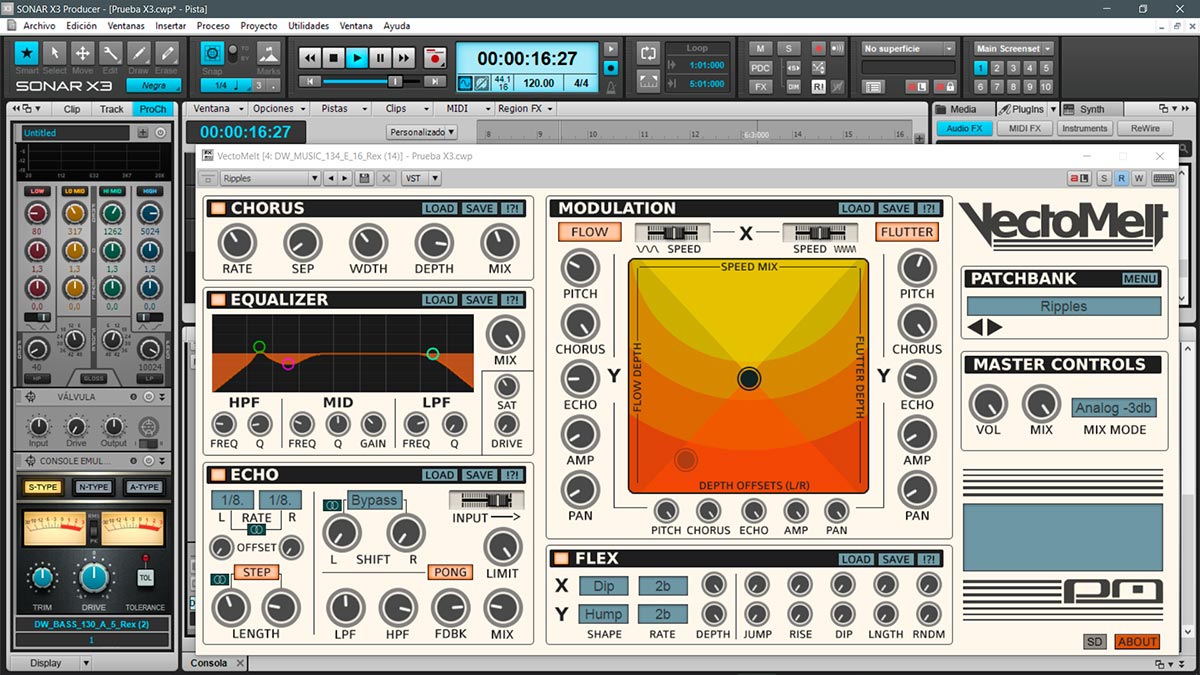Screen dimensions: 1200x675
Task: Open the Ripples preset dropdown in VectoMelt
Action: [x=270, y=178]
